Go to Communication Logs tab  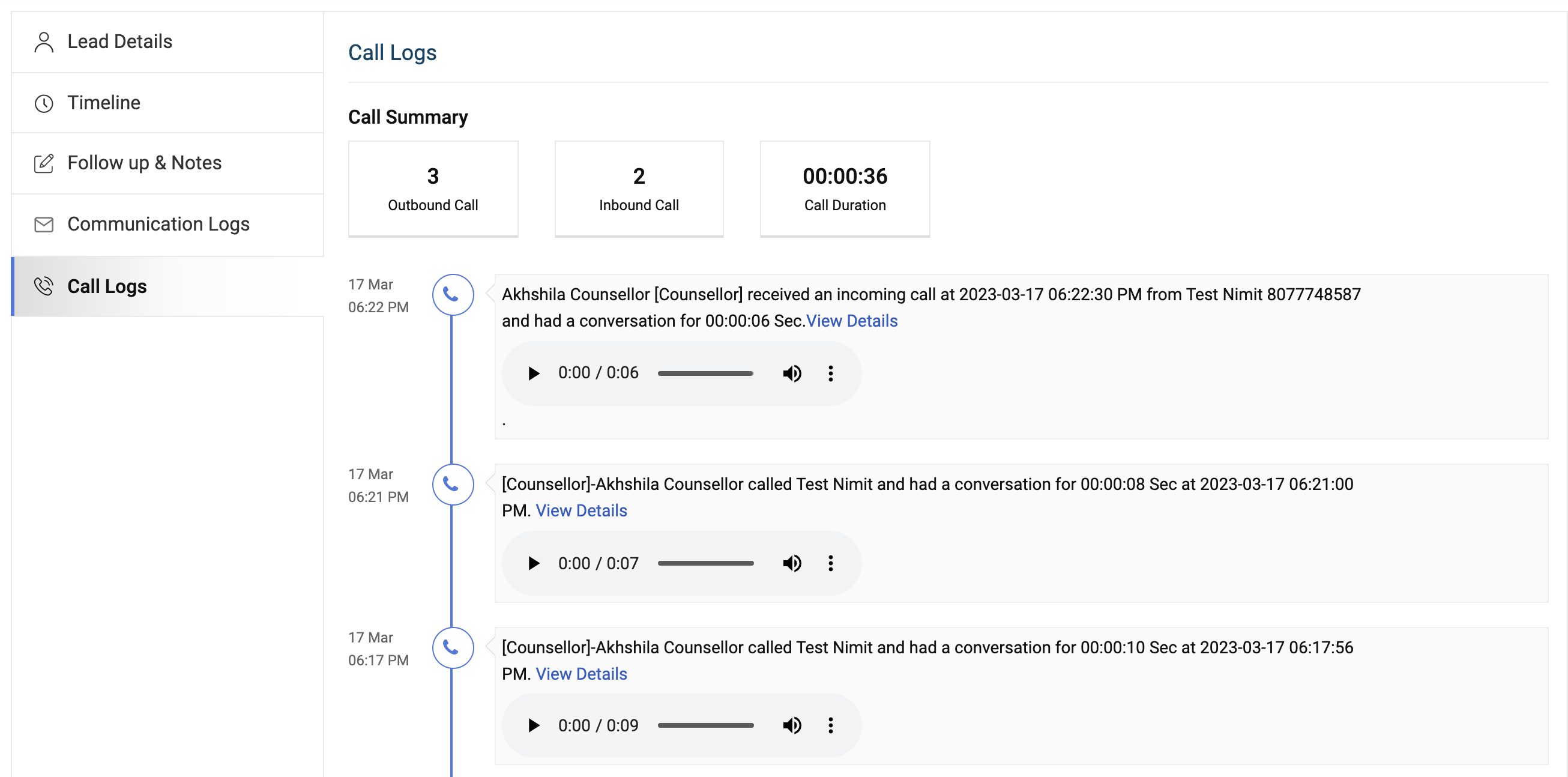pyautogui.click(x=167, y=225)
